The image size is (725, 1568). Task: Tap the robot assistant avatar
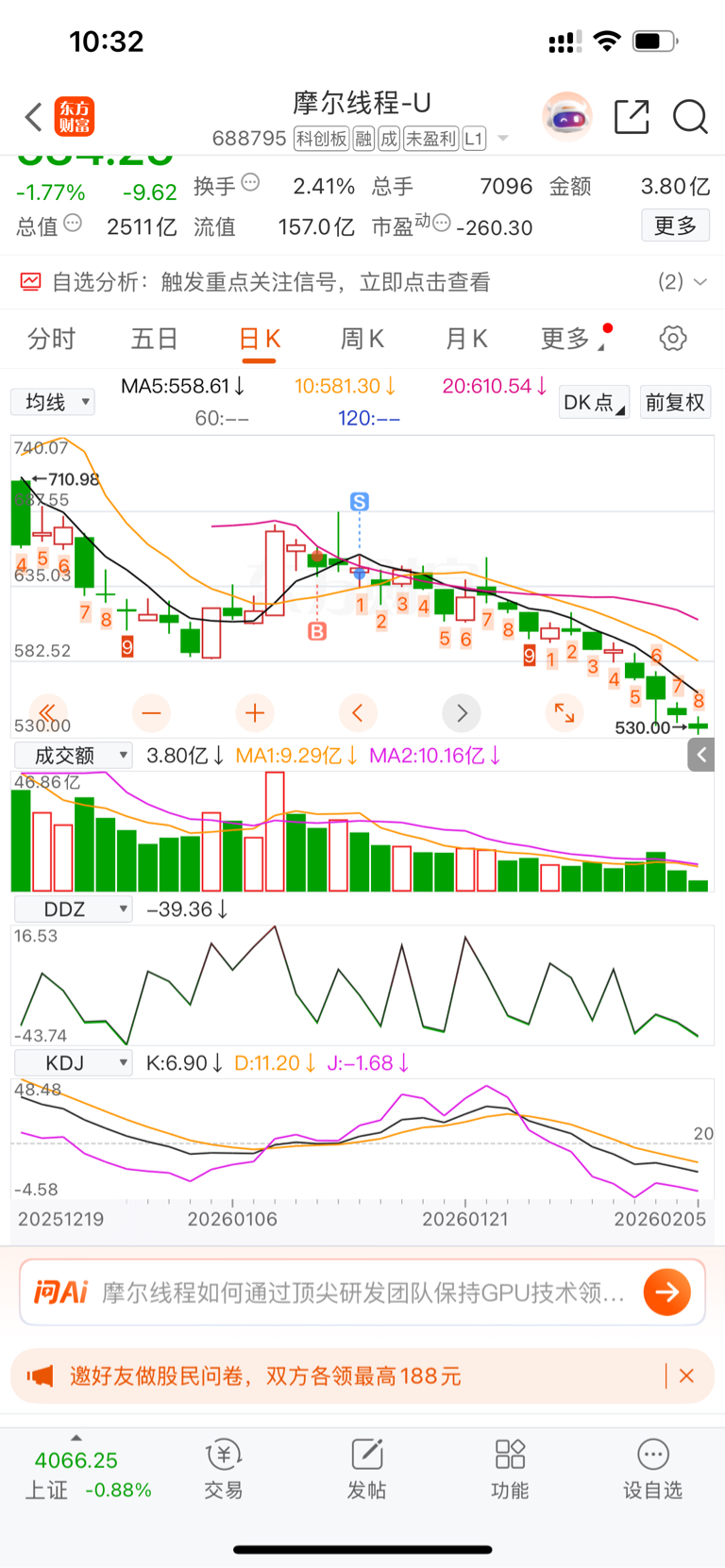[567, 117]
